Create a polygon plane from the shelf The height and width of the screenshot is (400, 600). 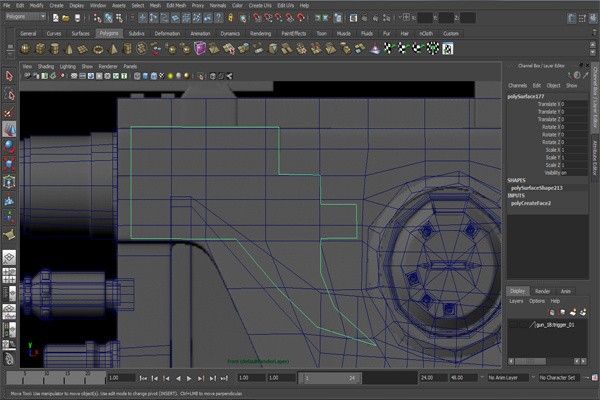83,49
